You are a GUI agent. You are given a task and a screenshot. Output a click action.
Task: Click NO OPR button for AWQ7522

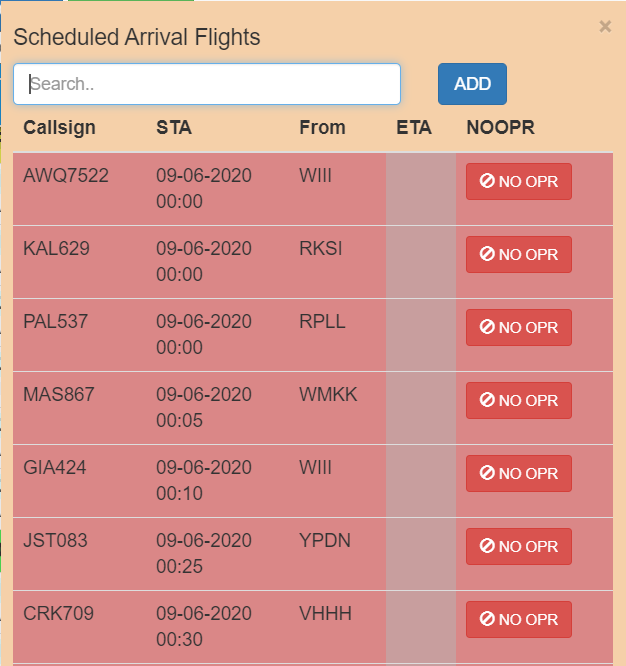[518, 182]
